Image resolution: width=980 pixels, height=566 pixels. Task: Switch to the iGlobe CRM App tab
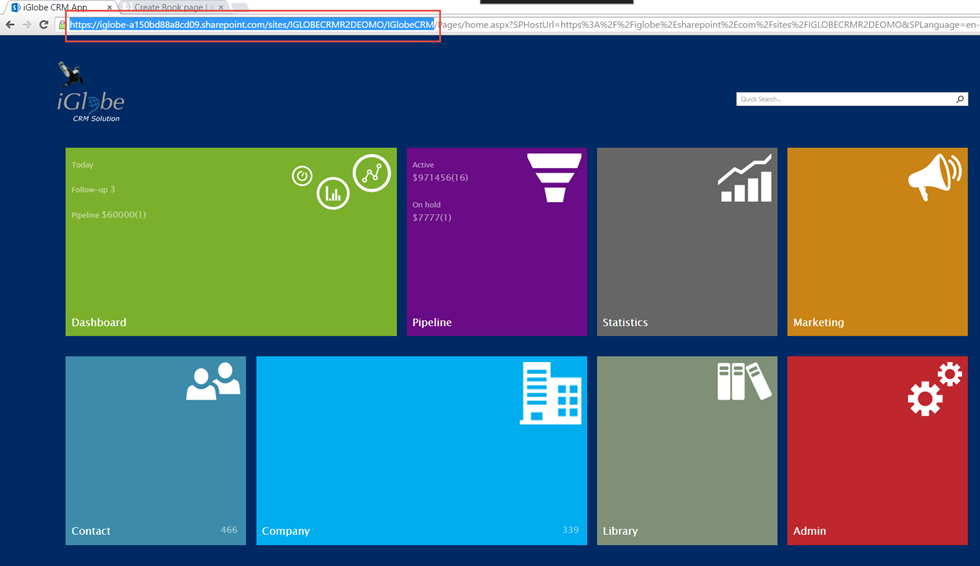click(x=61, y=7)
